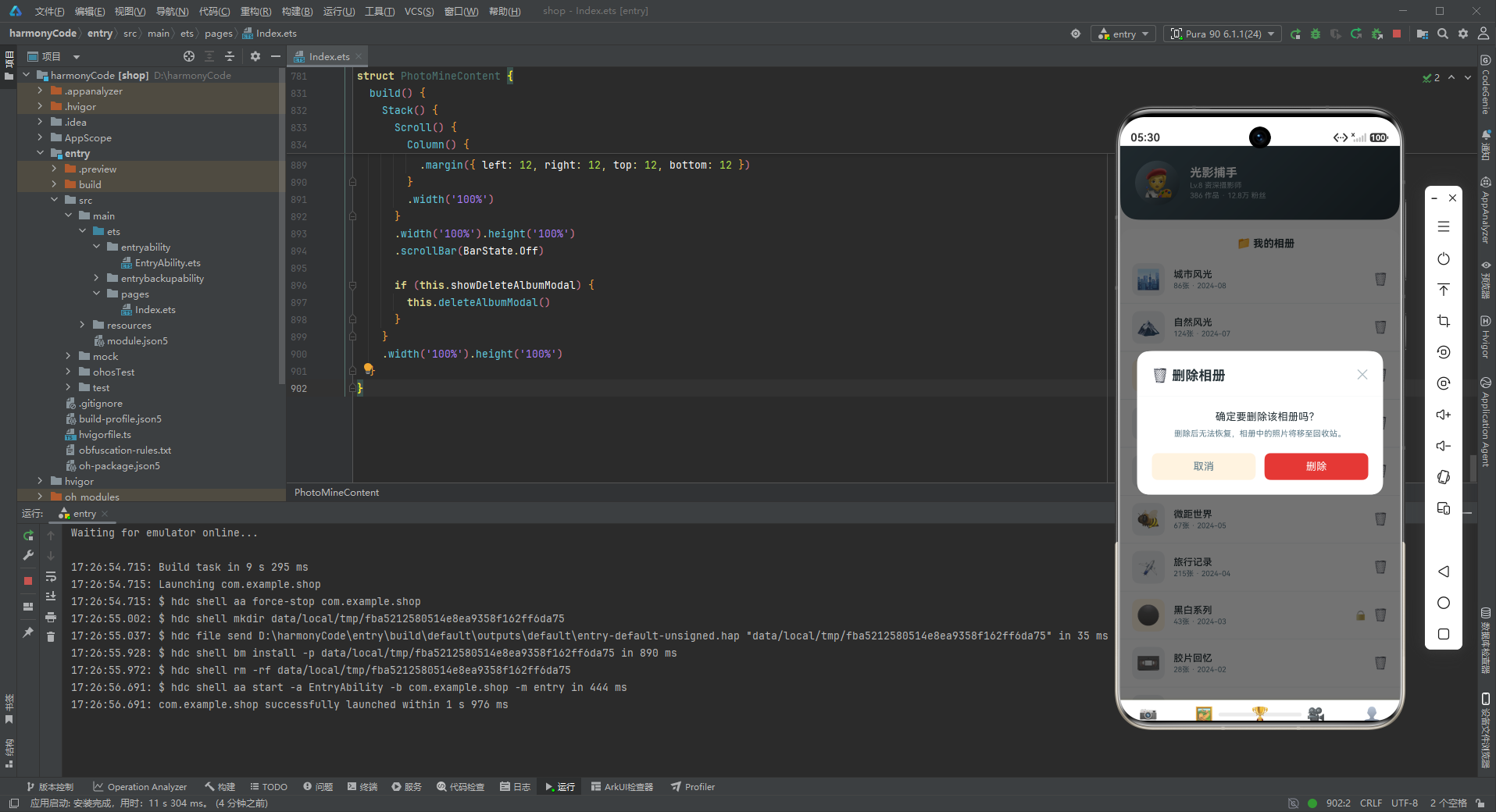Open project panel options gear
Image resolution: width=1496 pixels, height=812 pixels.
pyautogui.click(x=255, y=56)
